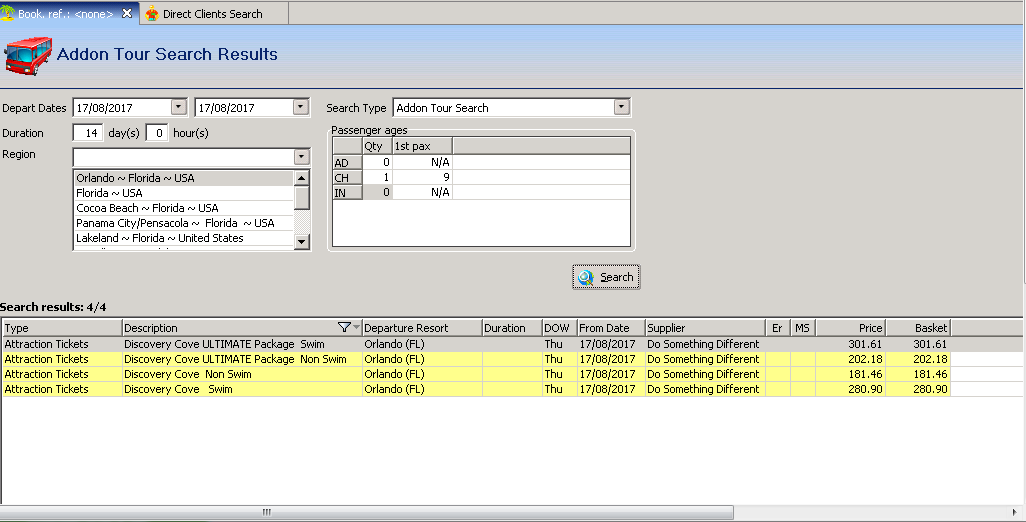1026x522 pixels.
Task: Click the IN quantity cell
Action: click(378, 192)
